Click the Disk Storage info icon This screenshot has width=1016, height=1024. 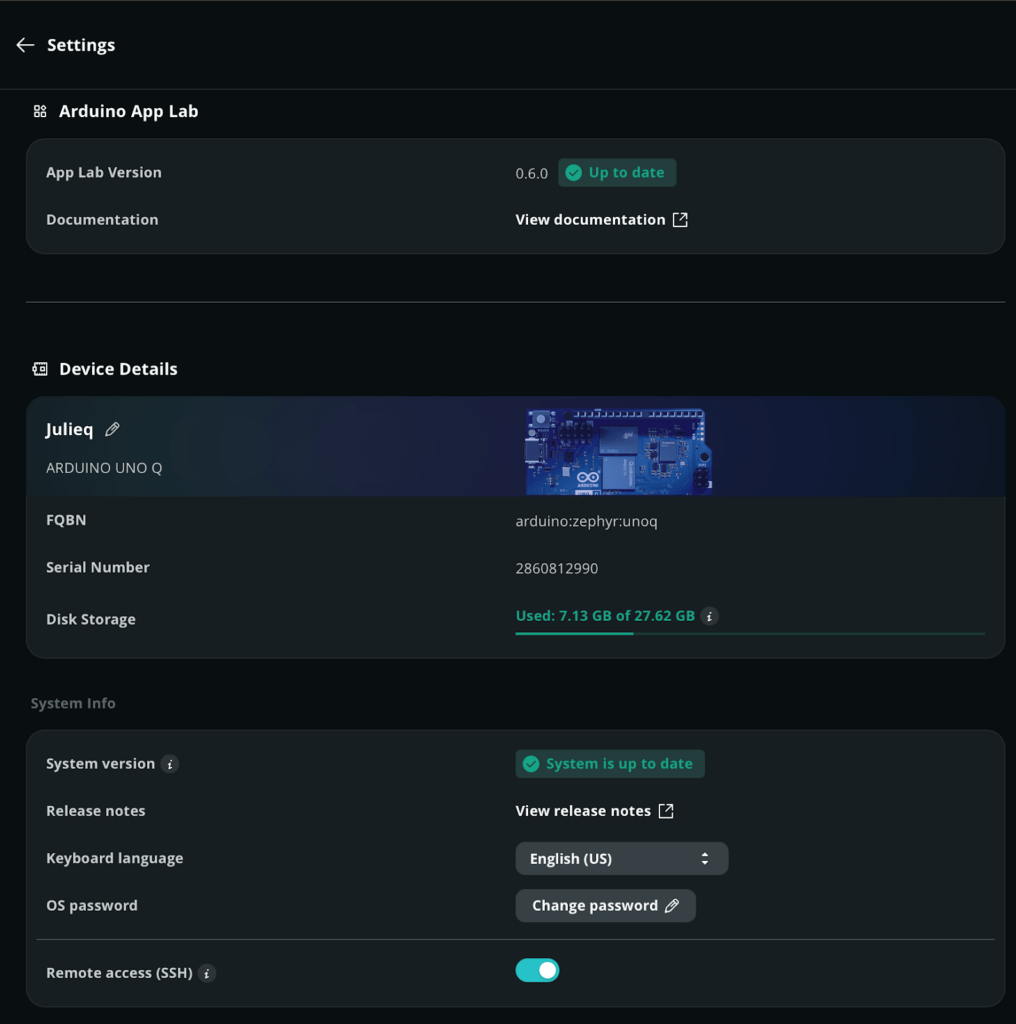709,617
